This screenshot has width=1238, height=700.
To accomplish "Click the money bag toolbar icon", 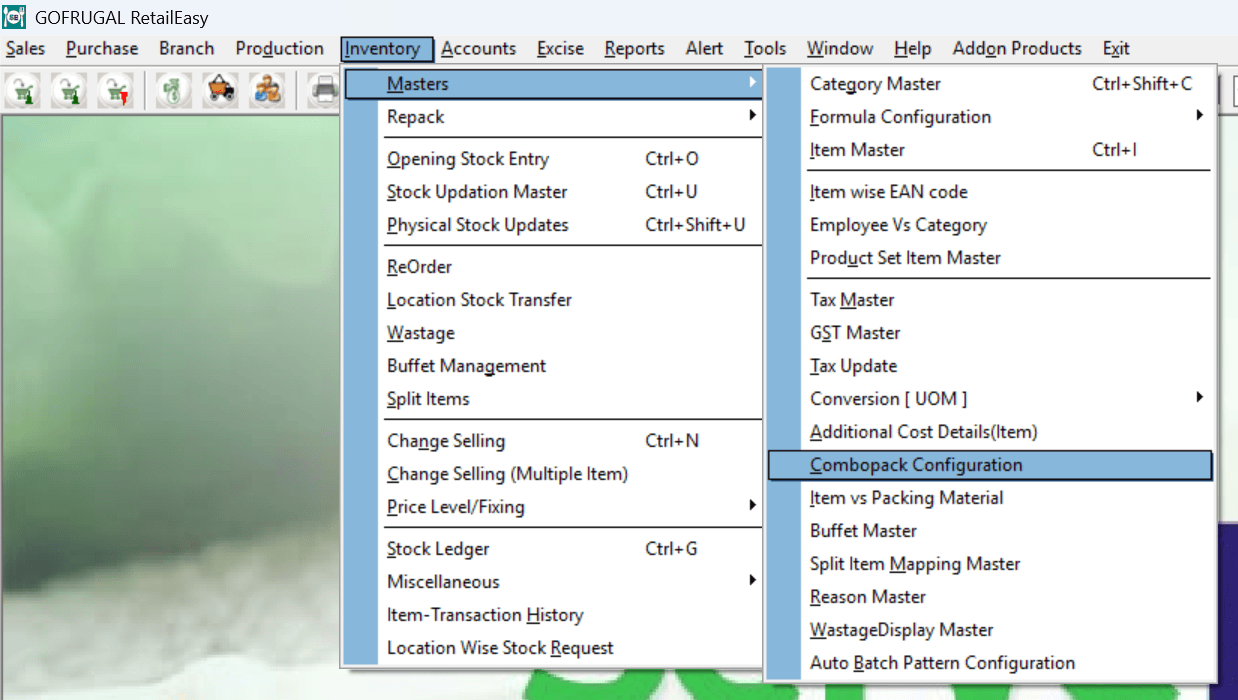I will click(172, 90).
